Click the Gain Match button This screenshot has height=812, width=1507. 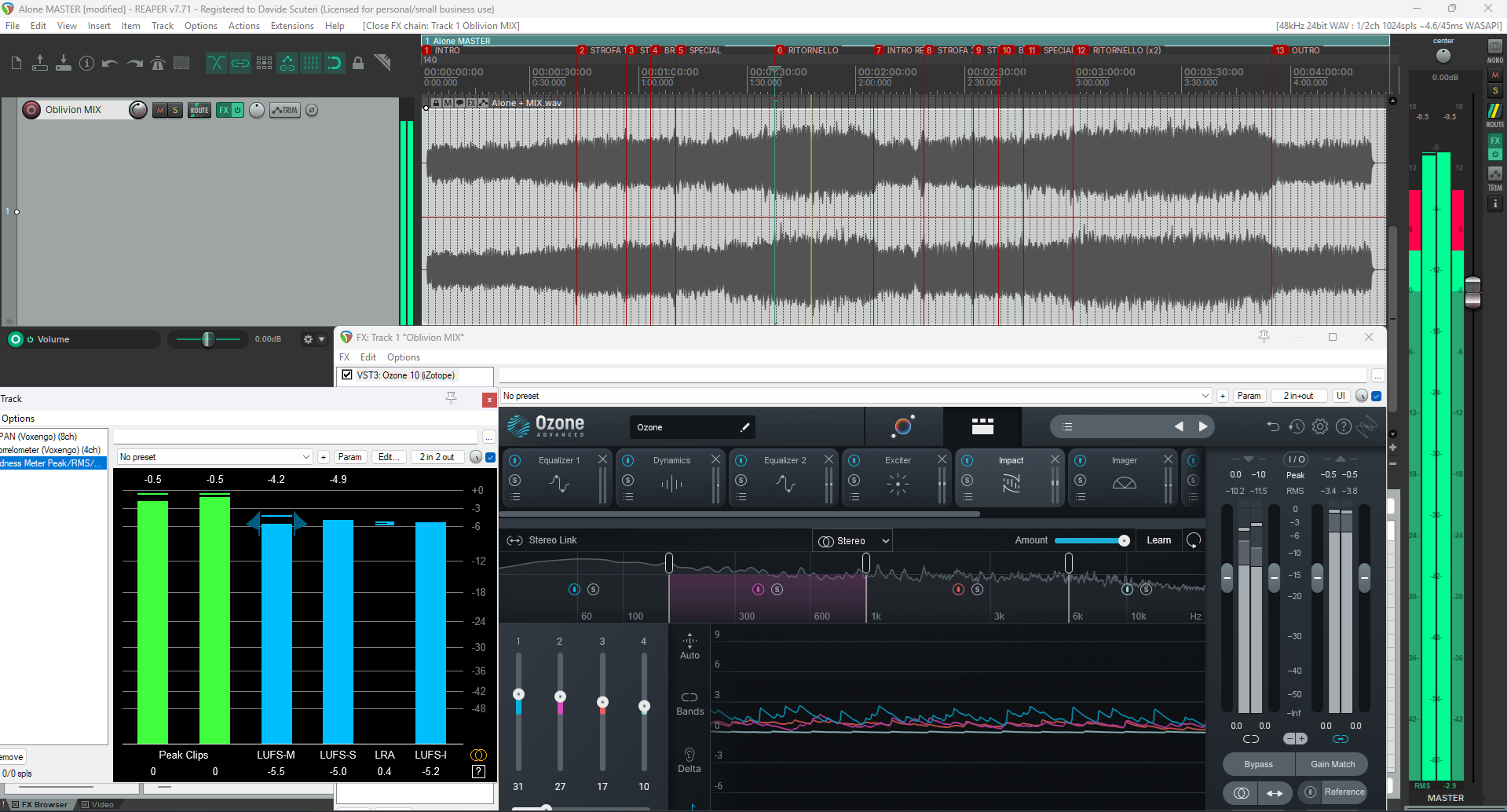[x=1332, y=764]
